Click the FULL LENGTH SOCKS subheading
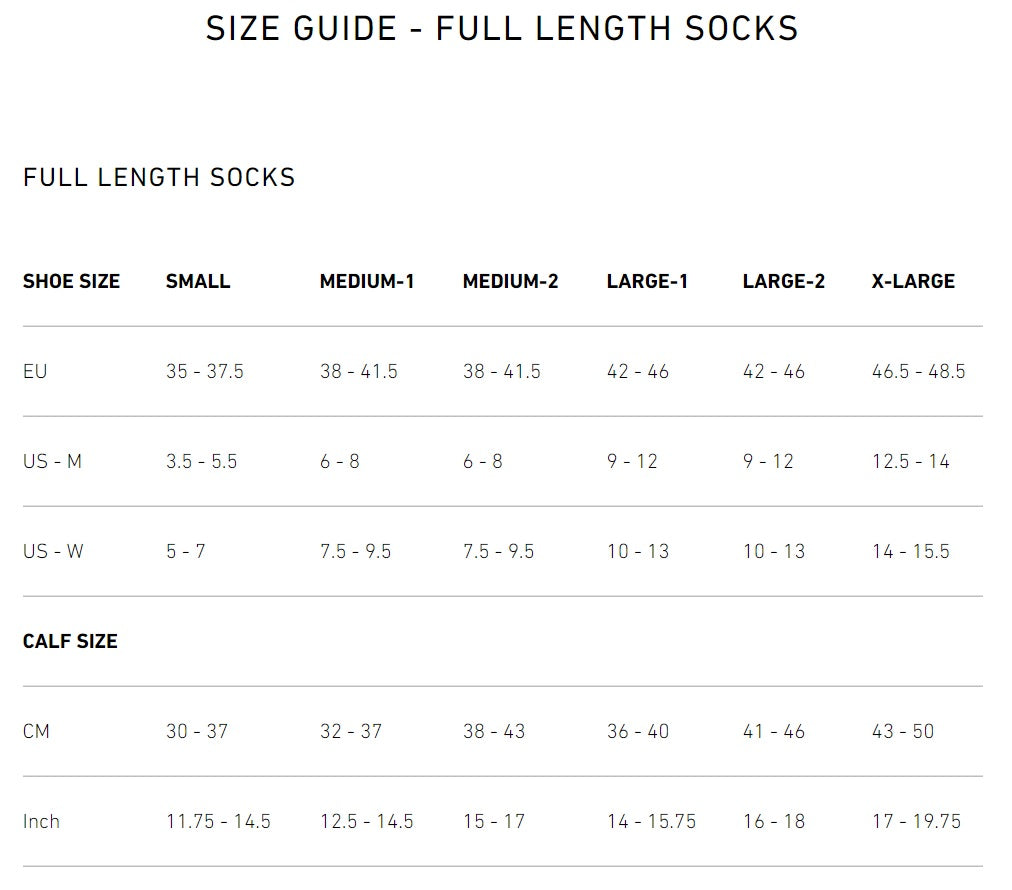The width and height of the screenshot is (1012, 890). click(x=159, y=178)
